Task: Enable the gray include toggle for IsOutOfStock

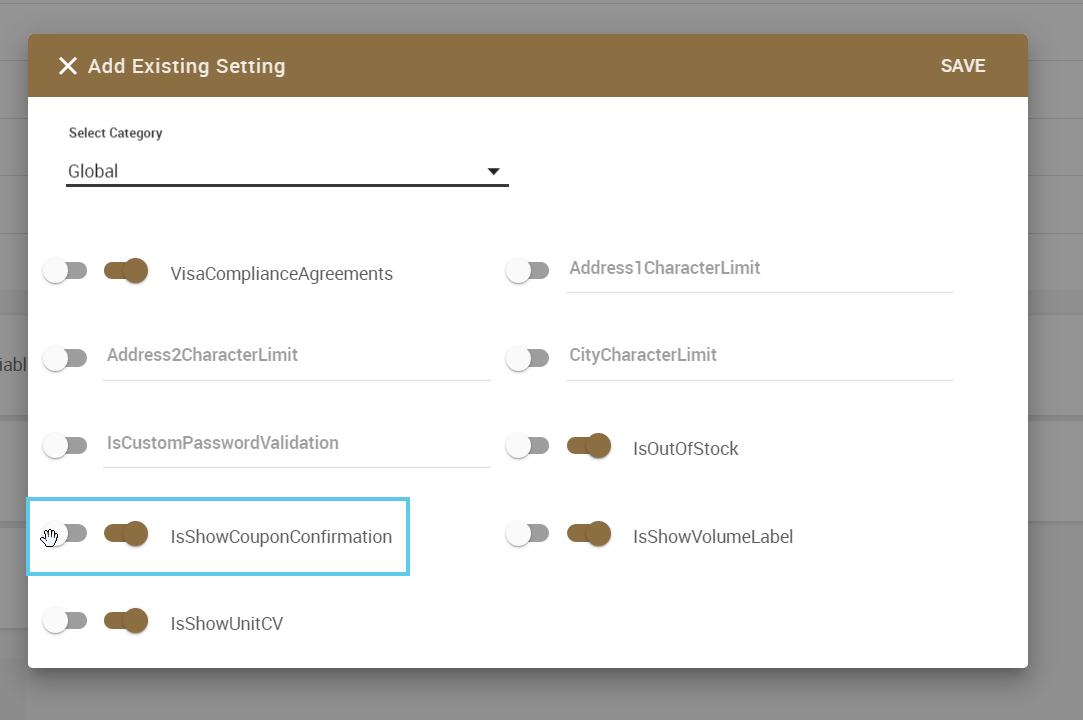Action: tap(527, 445)
